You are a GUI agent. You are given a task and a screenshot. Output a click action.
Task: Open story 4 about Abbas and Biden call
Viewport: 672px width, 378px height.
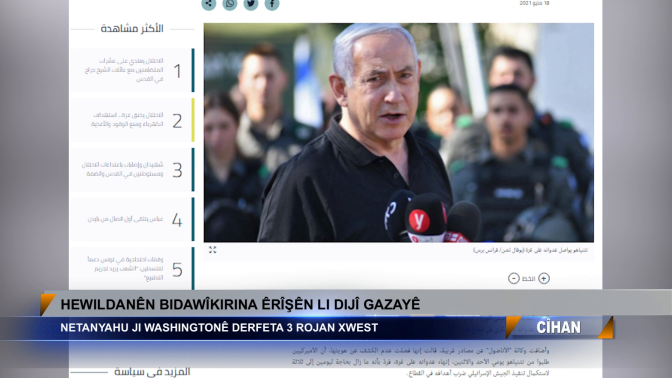(132, 219)
